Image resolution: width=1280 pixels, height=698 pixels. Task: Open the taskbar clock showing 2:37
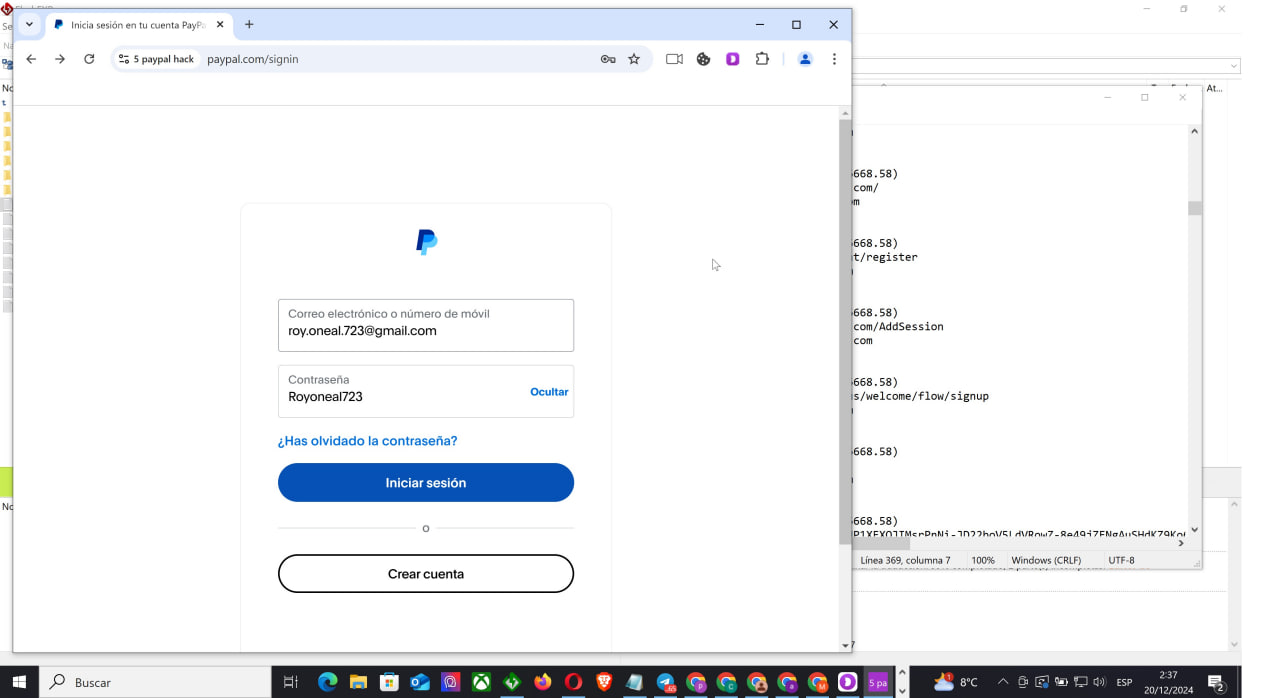1168,682
